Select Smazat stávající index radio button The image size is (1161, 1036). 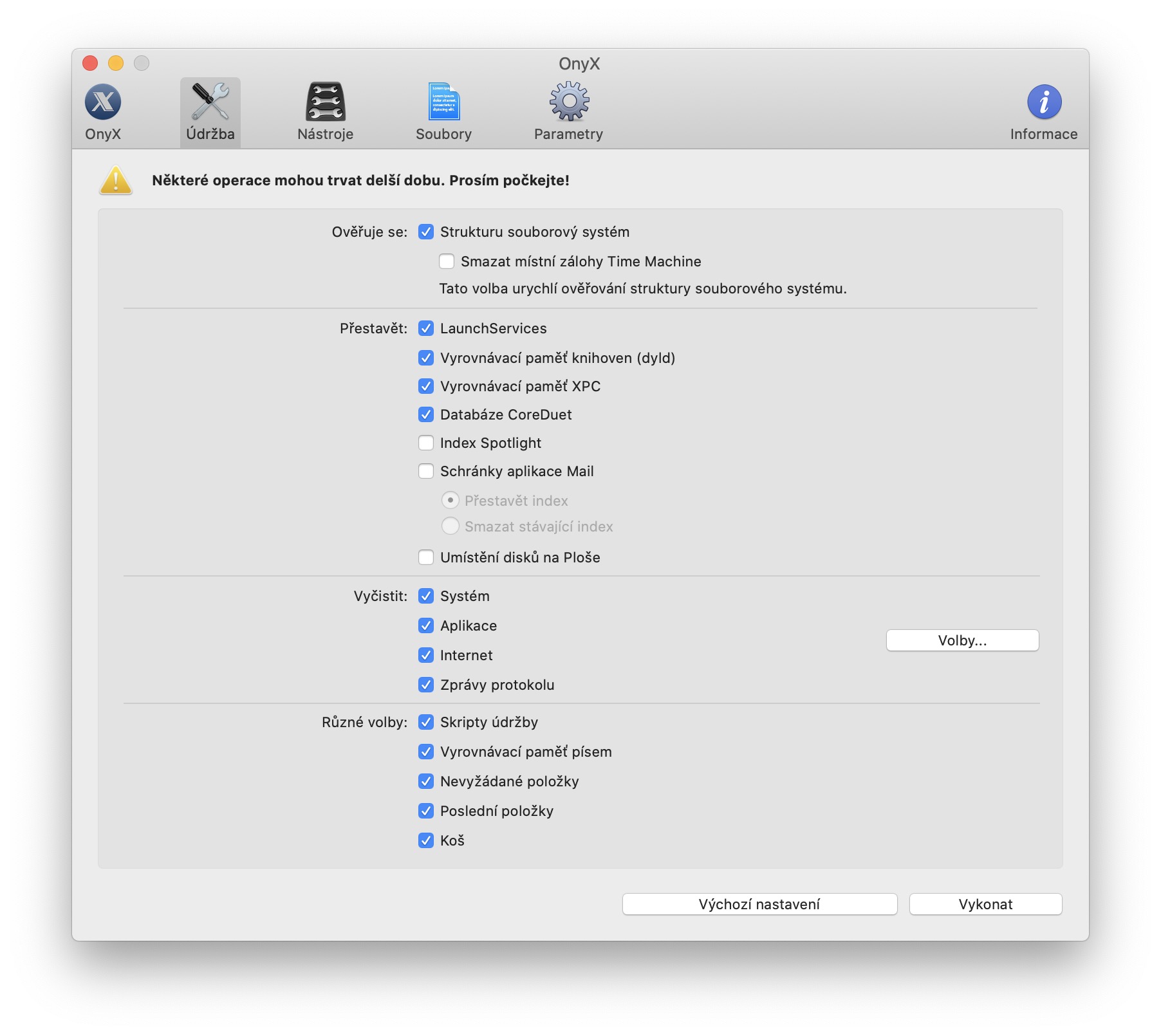pos(450,526)
